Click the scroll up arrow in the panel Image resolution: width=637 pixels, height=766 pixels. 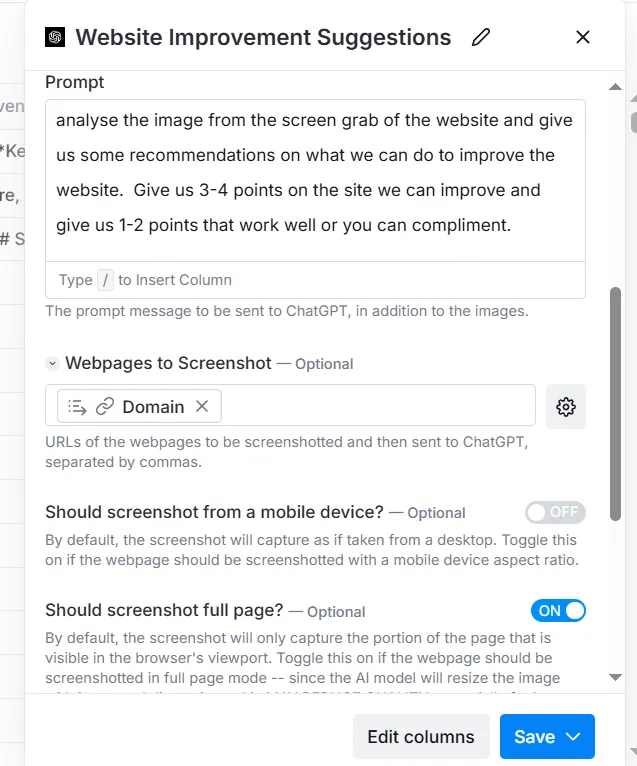pyautogui.click(x=616, y=87)
